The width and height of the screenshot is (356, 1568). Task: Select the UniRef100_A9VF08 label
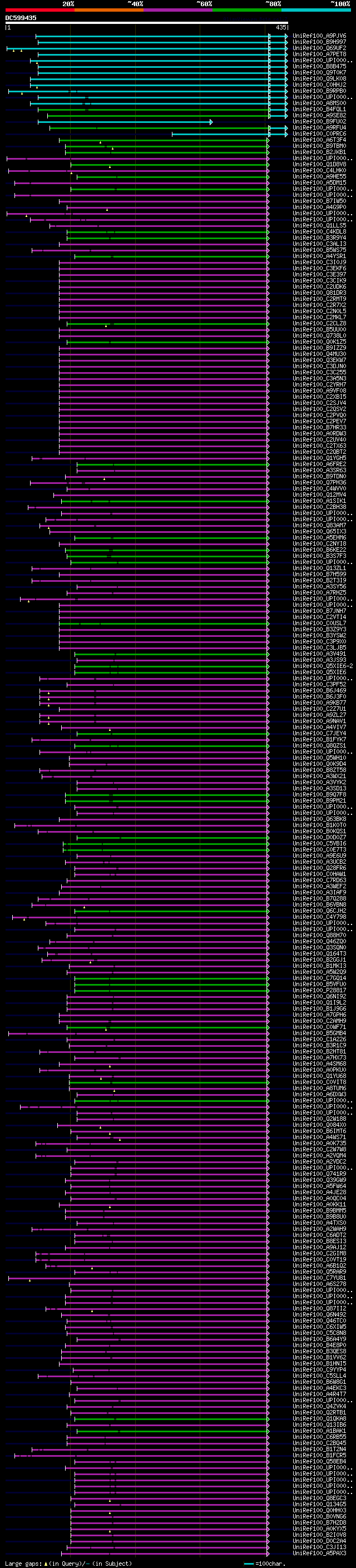click(x=319, y=391)
